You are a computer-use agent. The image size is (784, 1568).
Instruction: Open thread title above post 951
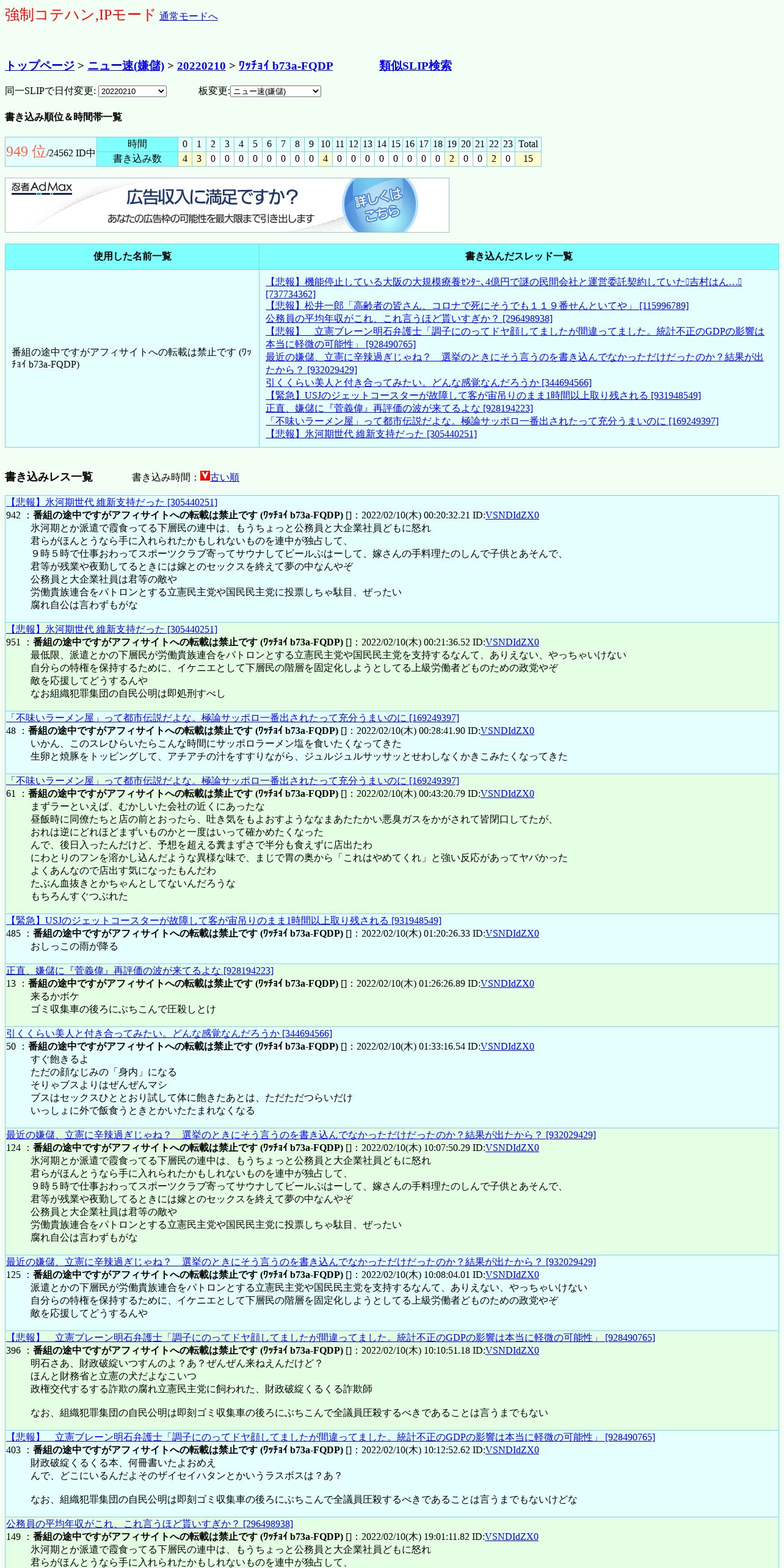(x=112, y=630)
